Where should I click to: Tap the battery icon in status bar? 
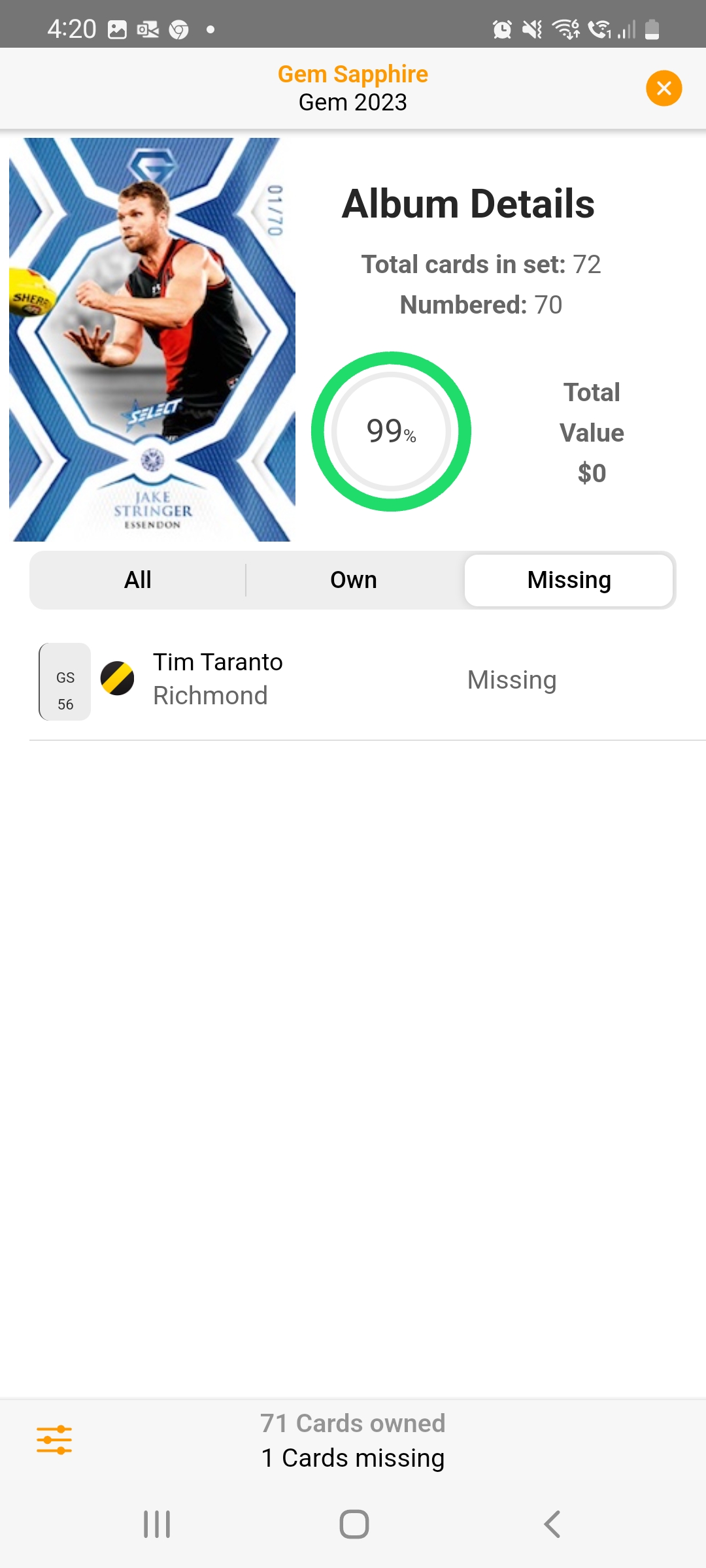coord(652,29)
